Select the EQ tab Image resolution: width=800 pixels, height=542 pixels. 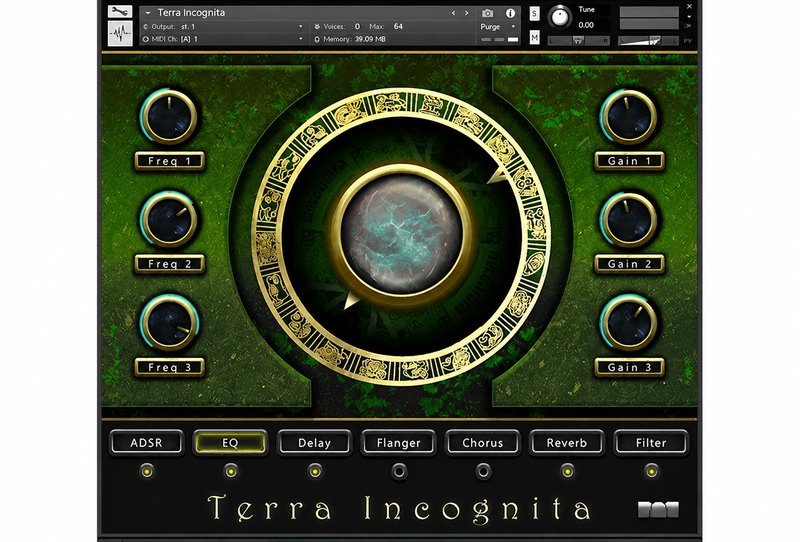coord(230,442)
